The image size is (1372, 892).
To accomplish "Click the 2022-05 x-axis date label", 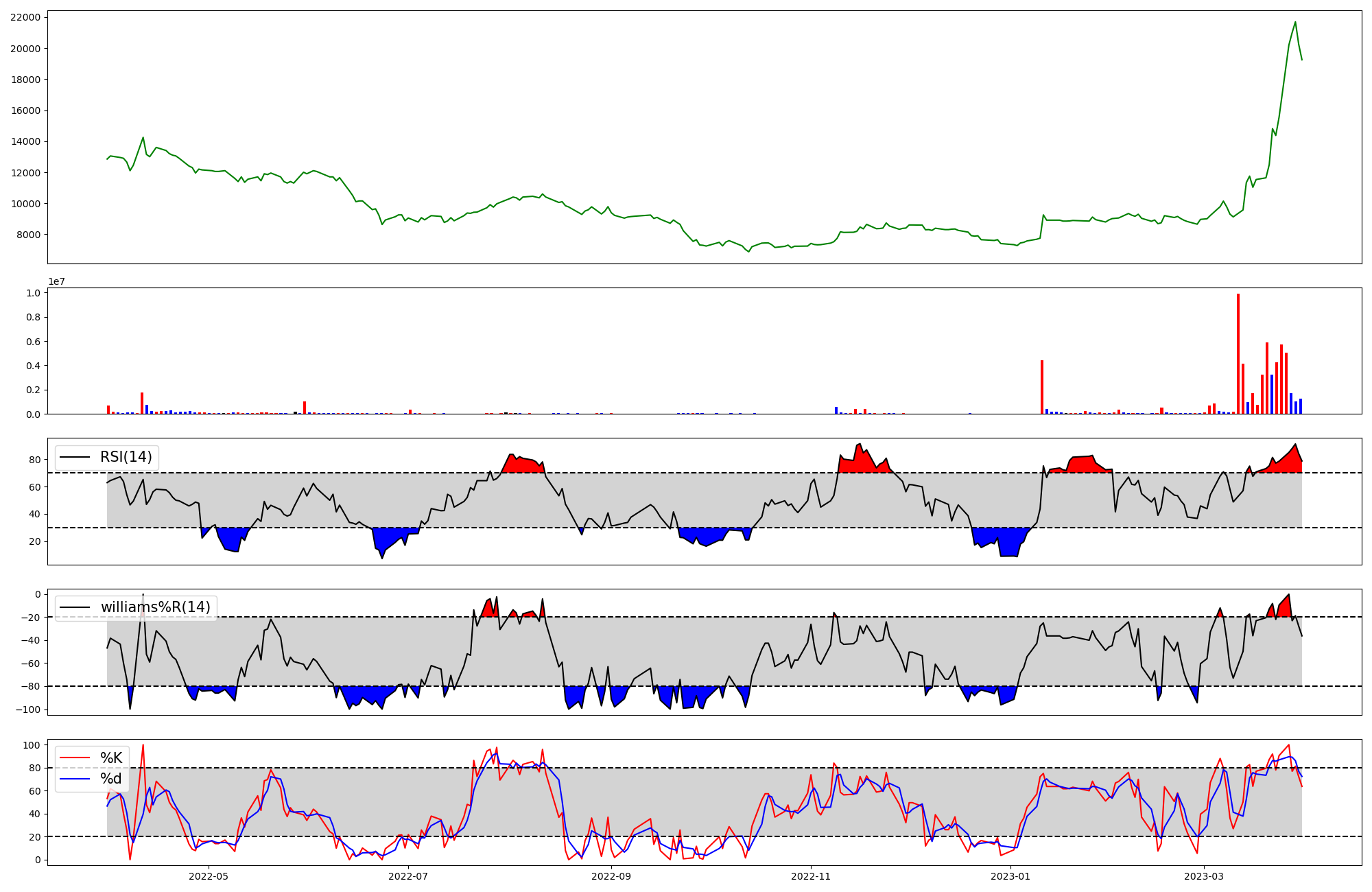I will click(208, 876).
